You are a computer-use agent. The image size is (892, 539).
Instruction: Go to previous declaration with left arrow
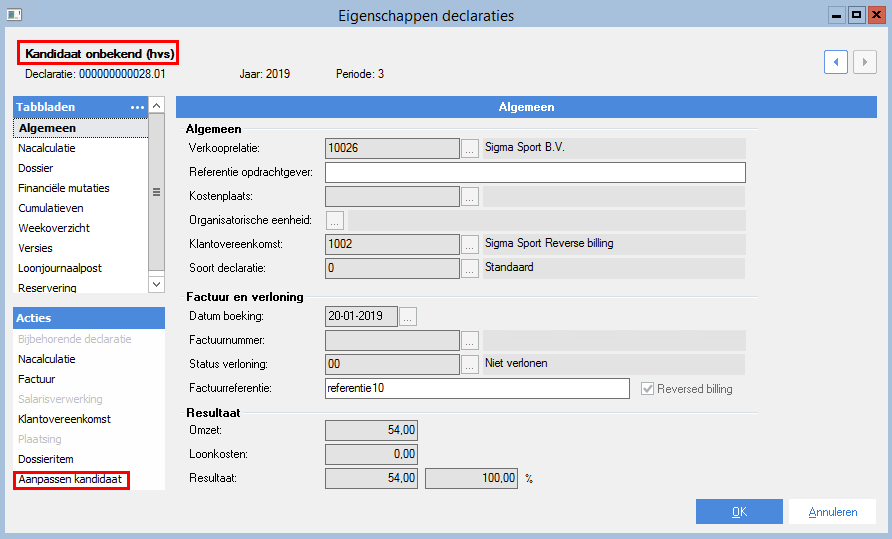[x=836, y=62]
